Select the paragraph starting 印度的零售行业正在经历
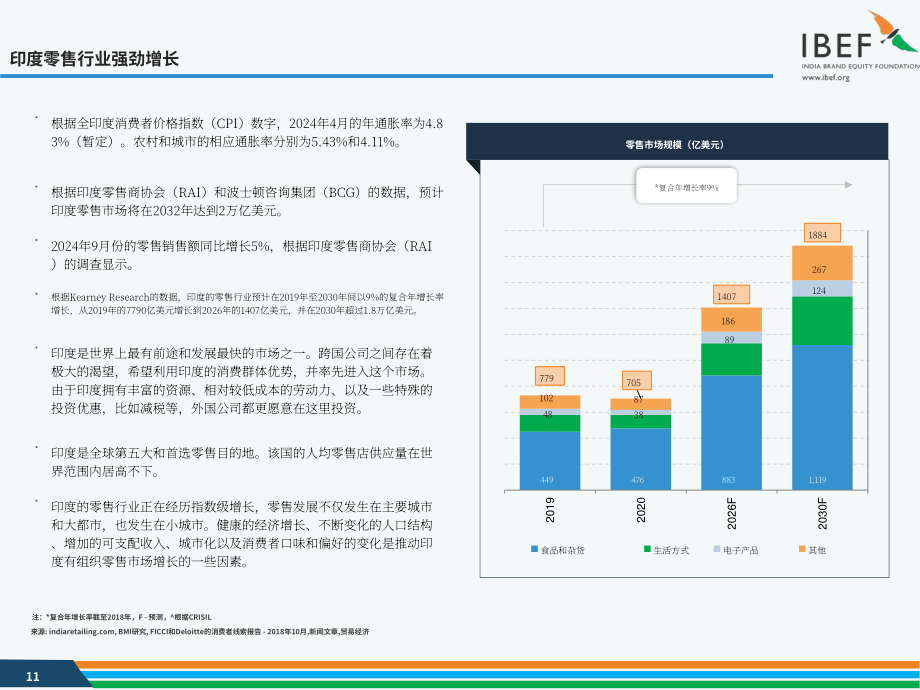The image size is (920, 690). tap(242, 534)
